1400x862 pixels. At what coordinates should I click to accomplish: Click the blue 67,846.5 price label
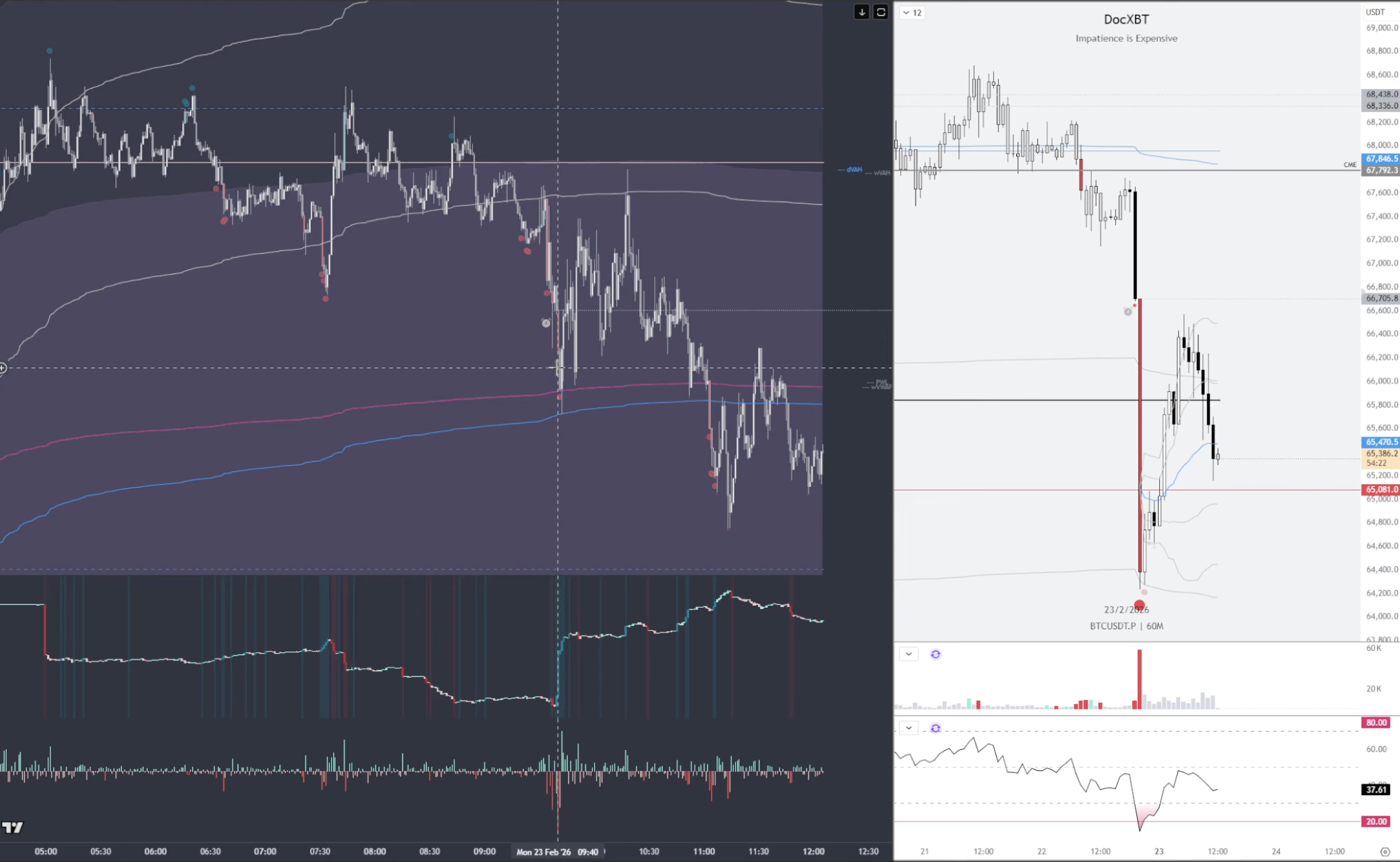click(1380, 159)
